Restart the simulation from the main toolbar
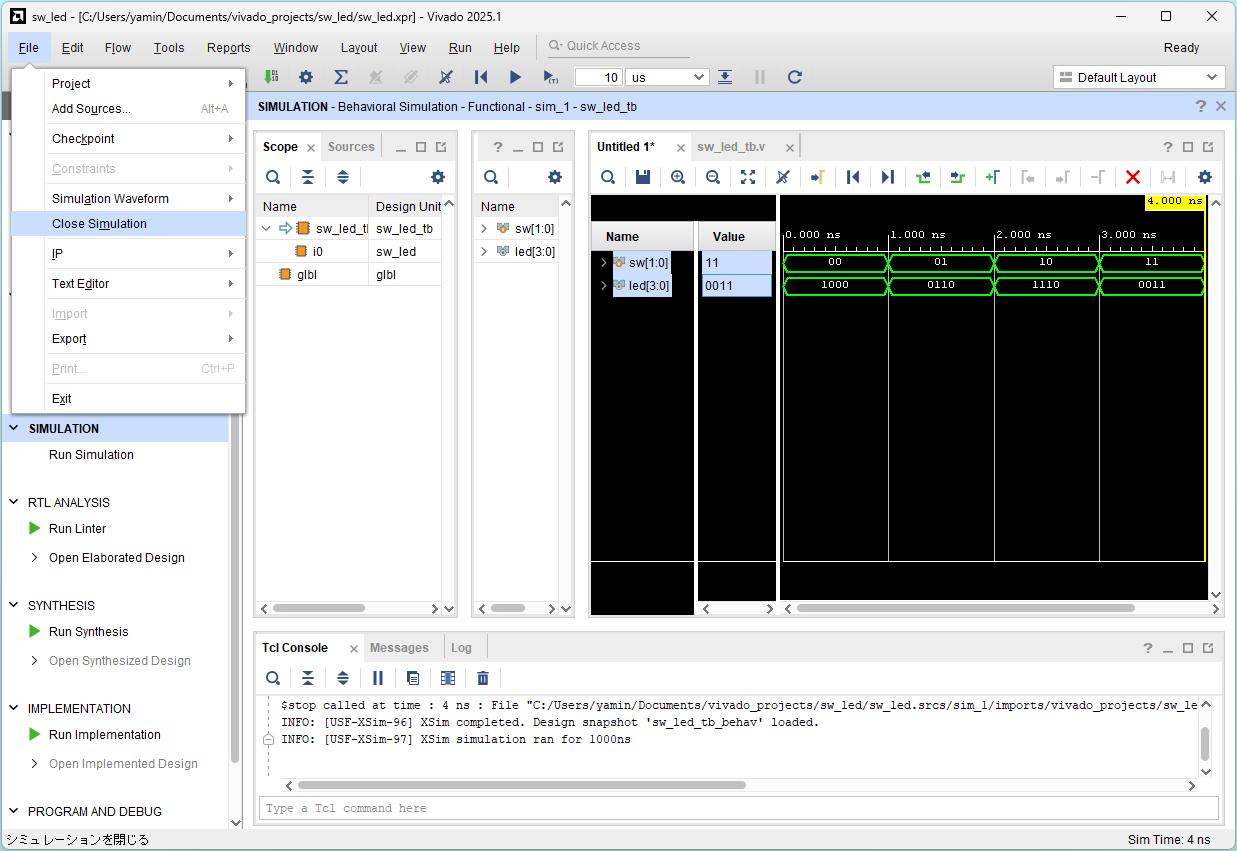This screenshot has height=851, width=1237. (481, 77)
